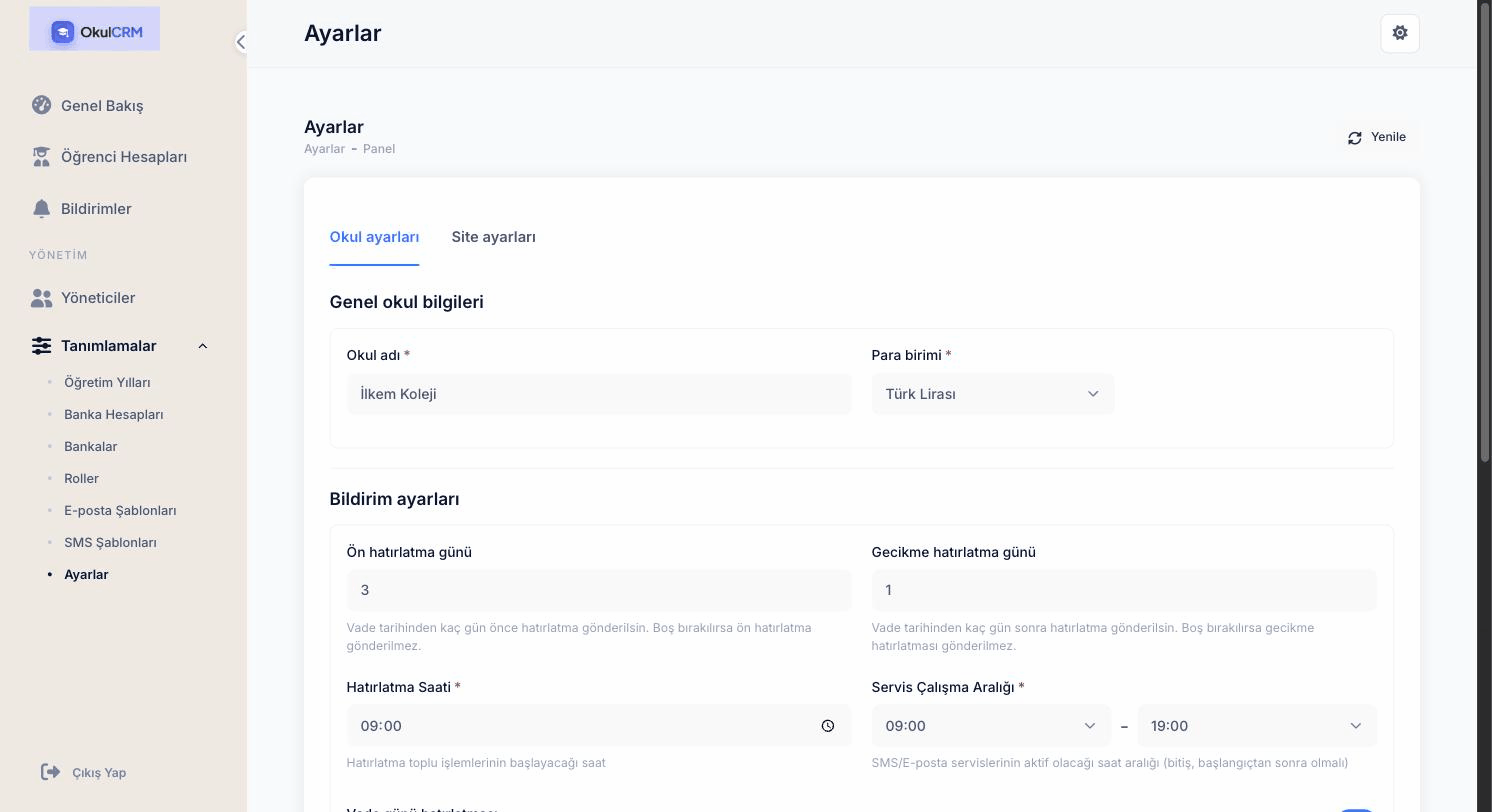Switch to Okul ayarları tab
Viewport: 1492px width, 812px height.
374,237
